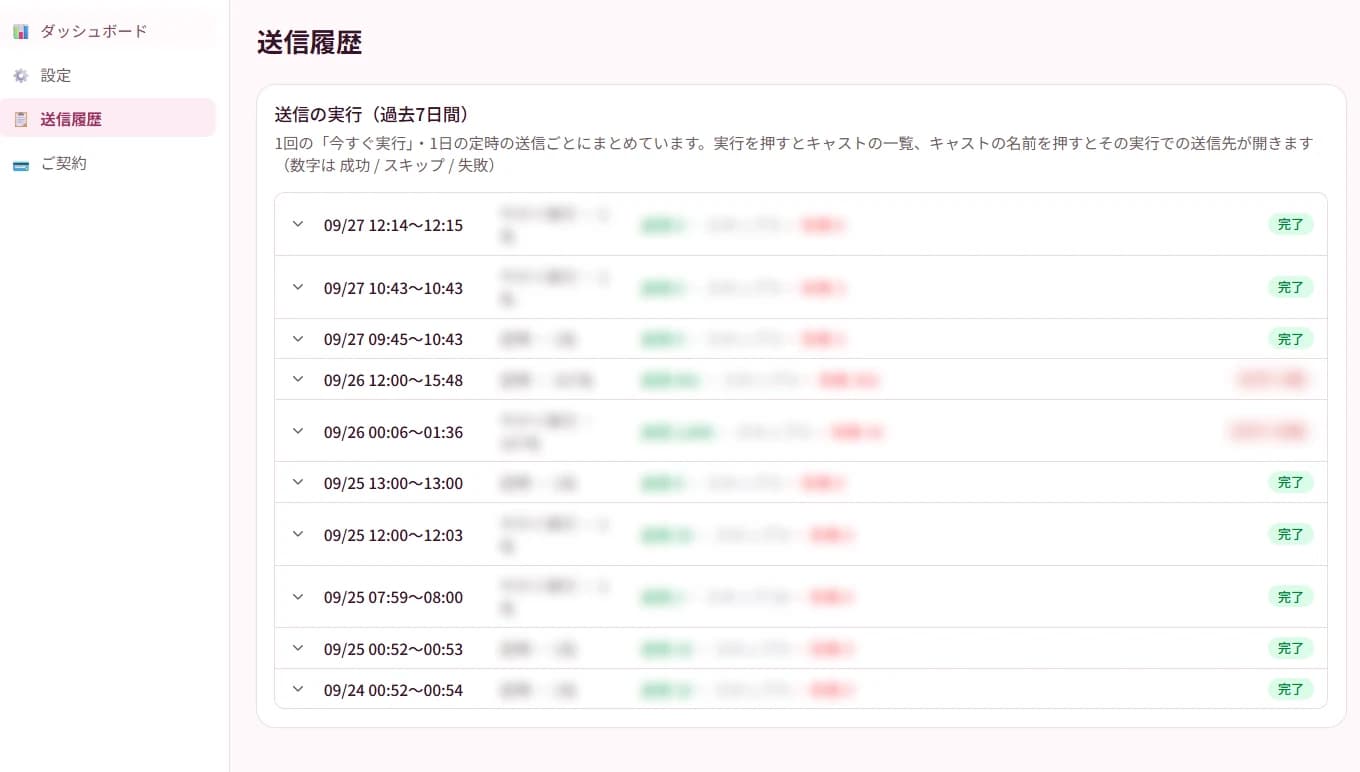Click the 完了 badge for 09/24 00:52～00:54

tap(1291, 689)
